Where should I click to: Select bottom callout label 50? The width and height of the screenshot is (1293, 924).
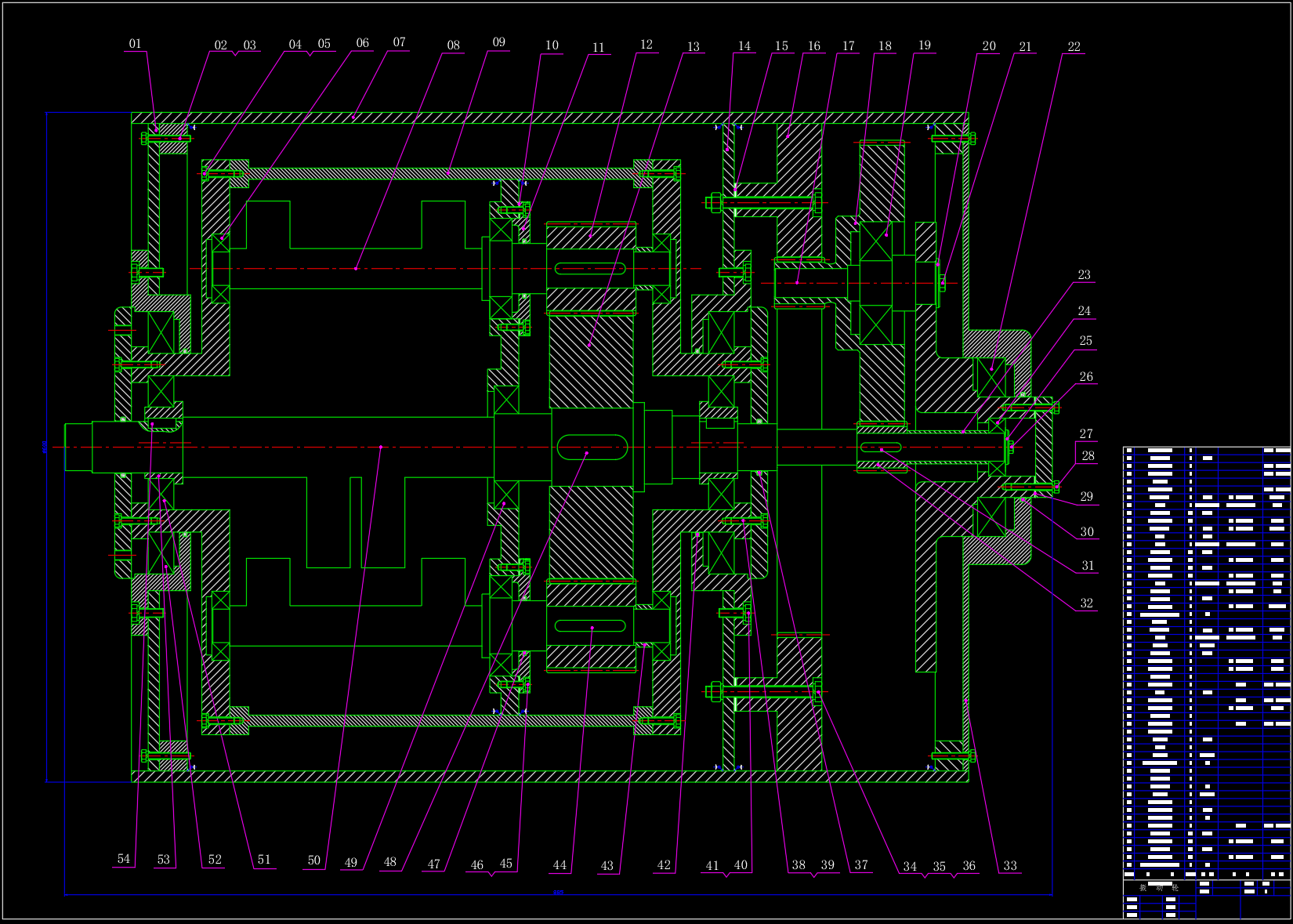314,861
